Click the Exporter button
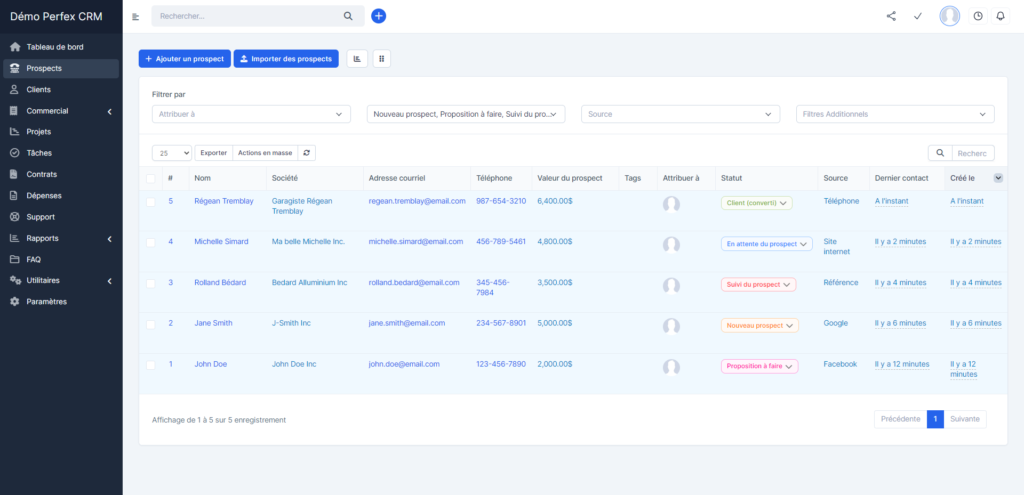Viewport: 1024px width, 495px height. (214, 153)
